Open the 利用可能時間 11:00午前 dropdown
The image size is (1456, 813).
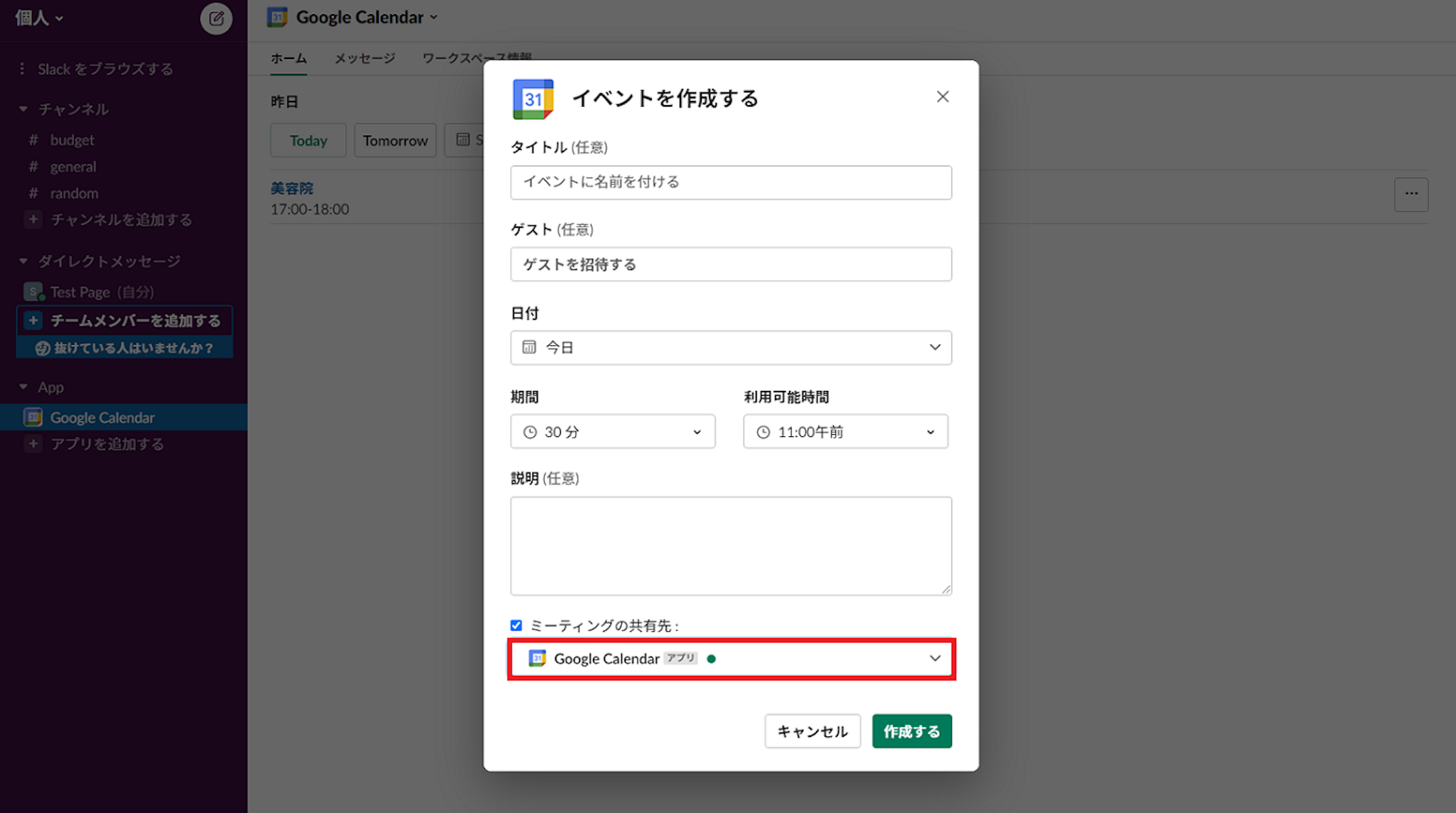845,431
